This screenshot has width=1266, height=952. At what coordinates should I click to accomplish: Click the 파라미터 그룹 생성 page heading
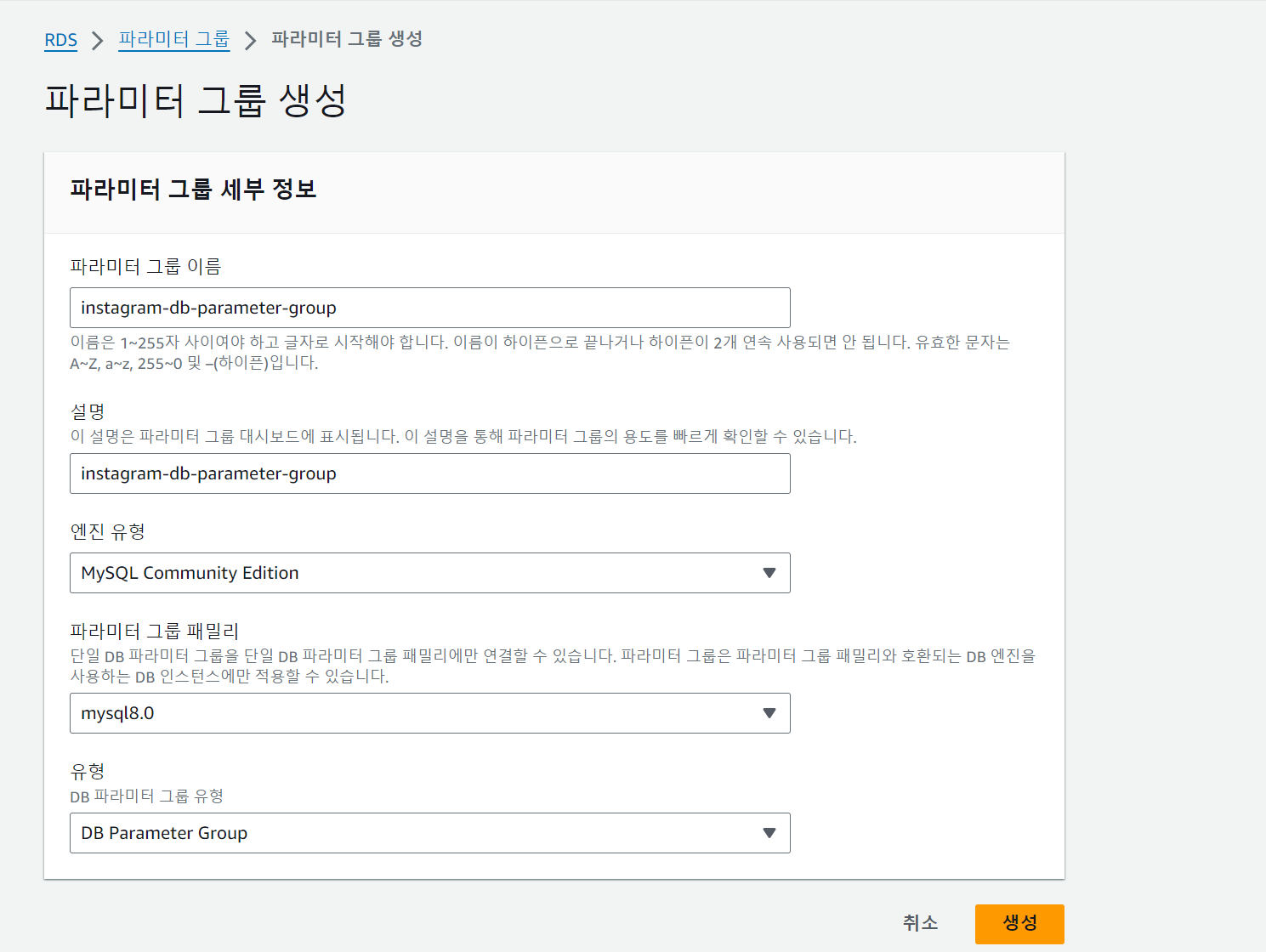[x=196, y=100]
